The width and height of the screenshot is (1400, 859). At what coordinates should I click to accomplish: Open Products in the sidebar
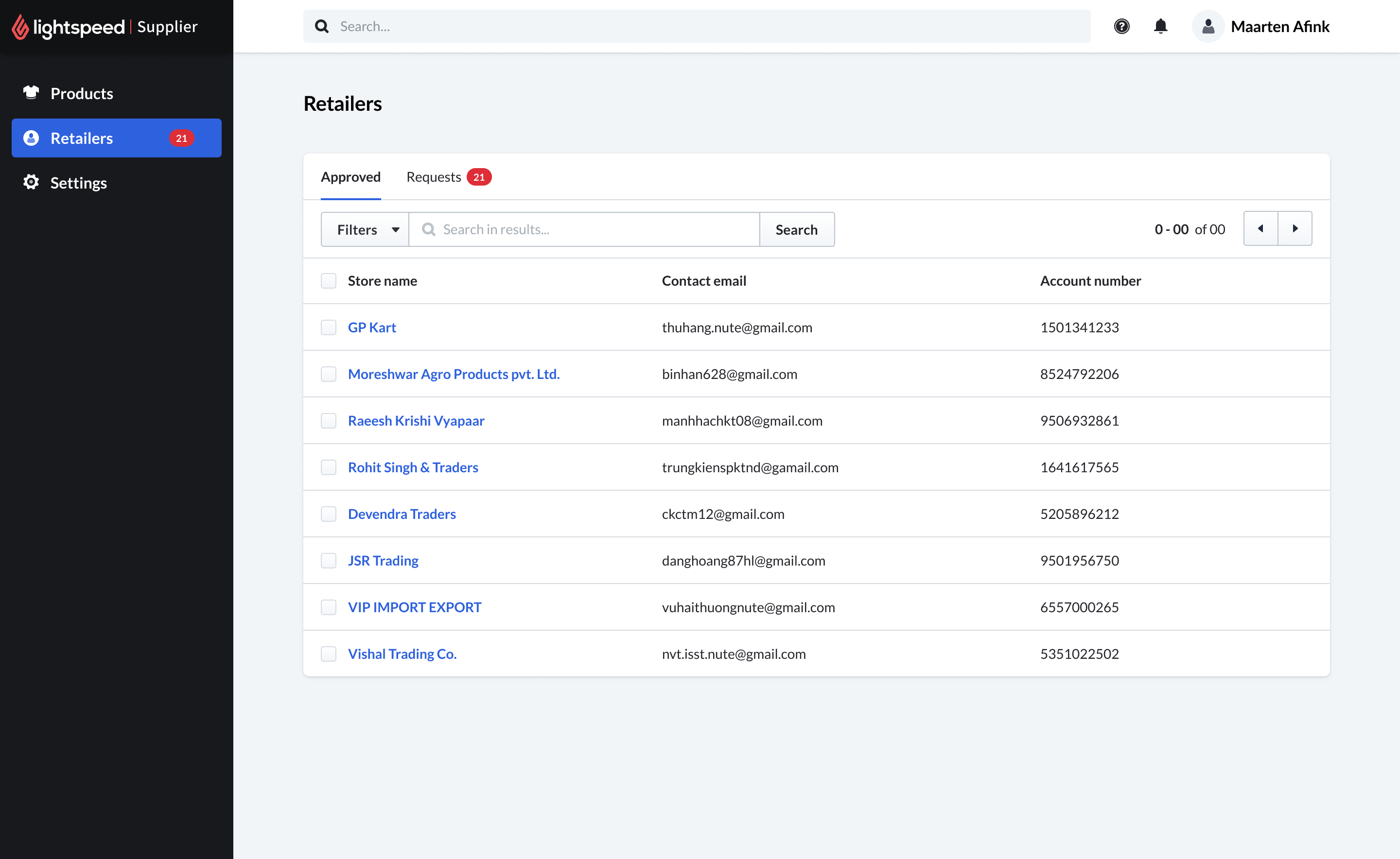tap(117, 93)
